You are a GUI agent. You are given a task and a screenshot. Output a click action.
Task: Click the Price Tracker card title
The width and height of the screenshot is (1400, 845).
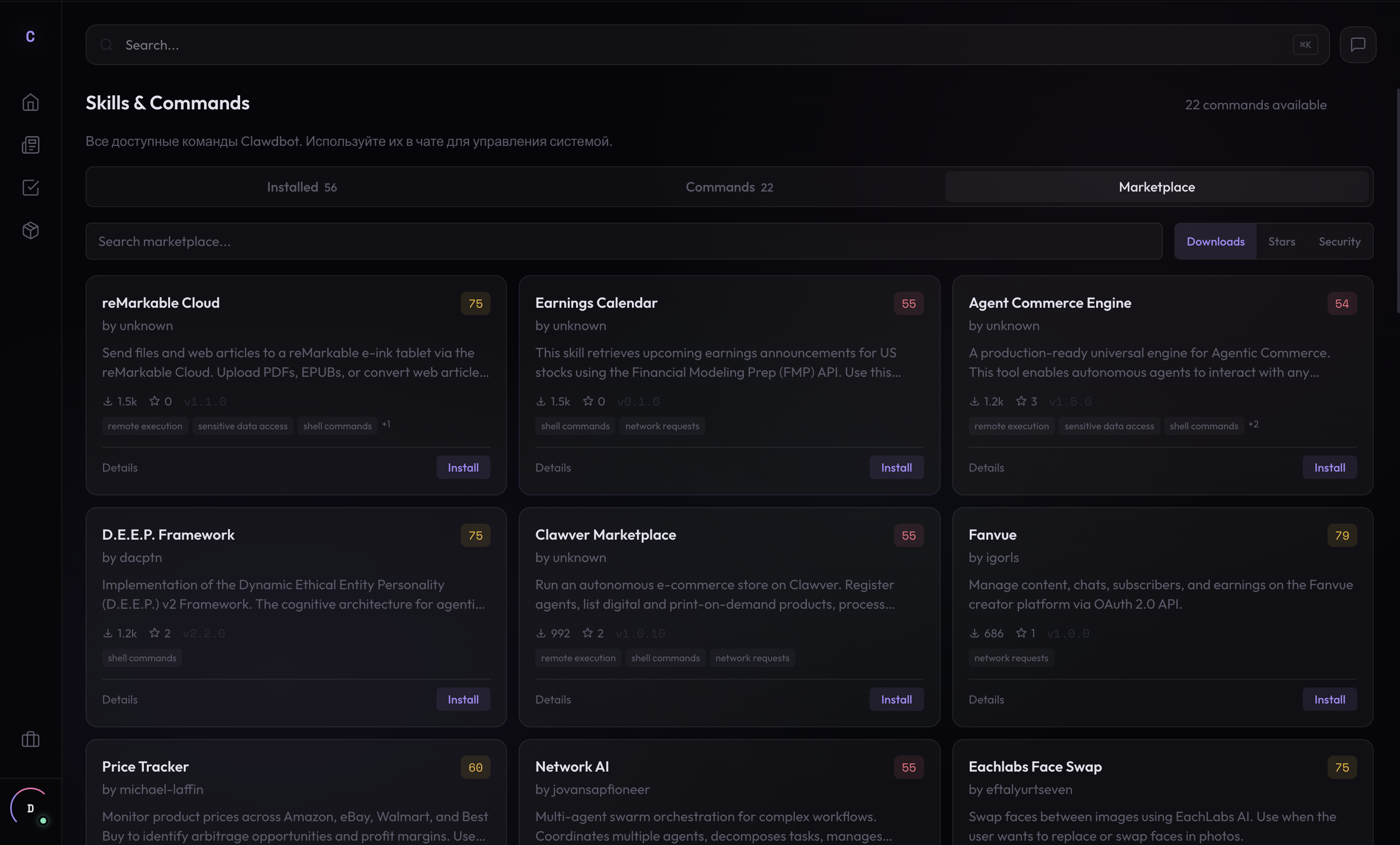145,767
